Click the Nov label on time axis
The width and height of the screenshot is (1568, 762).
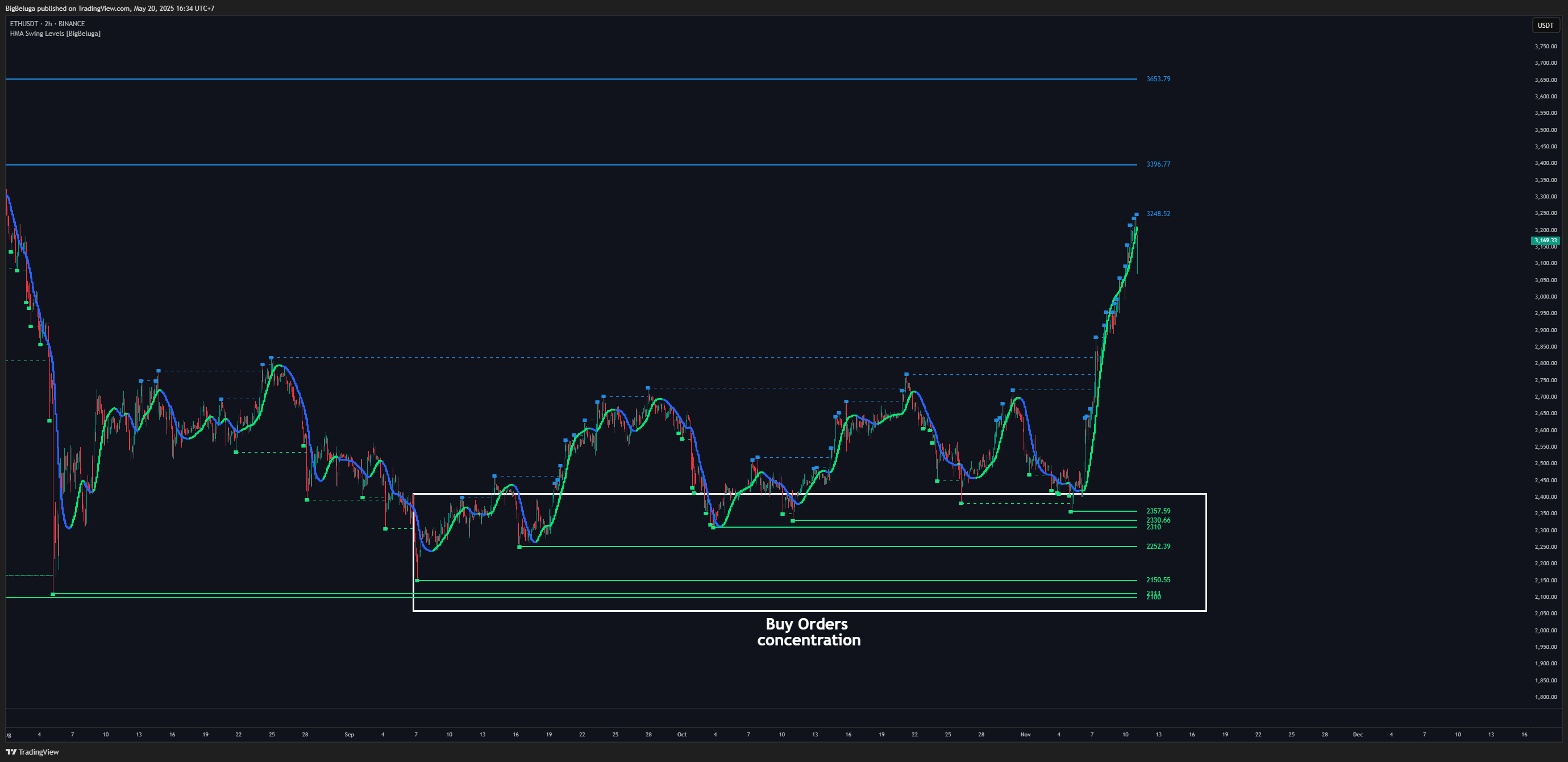[1026, 735]
